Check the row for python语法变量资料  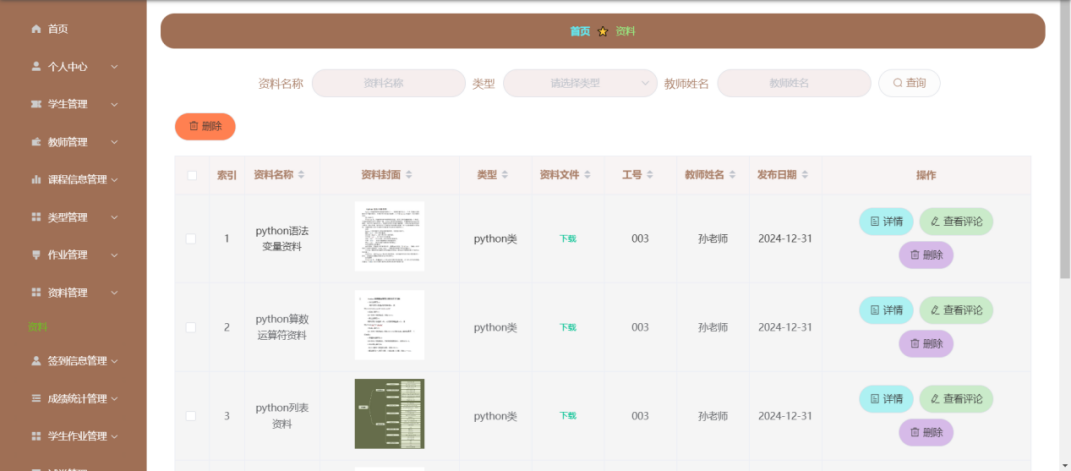(192, 238)
